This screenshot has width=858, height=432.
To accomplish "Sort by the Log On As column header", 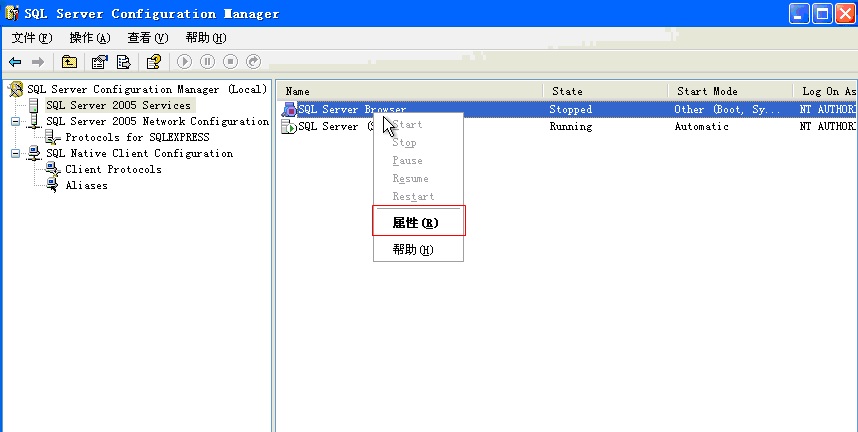I will pos(825,91).
